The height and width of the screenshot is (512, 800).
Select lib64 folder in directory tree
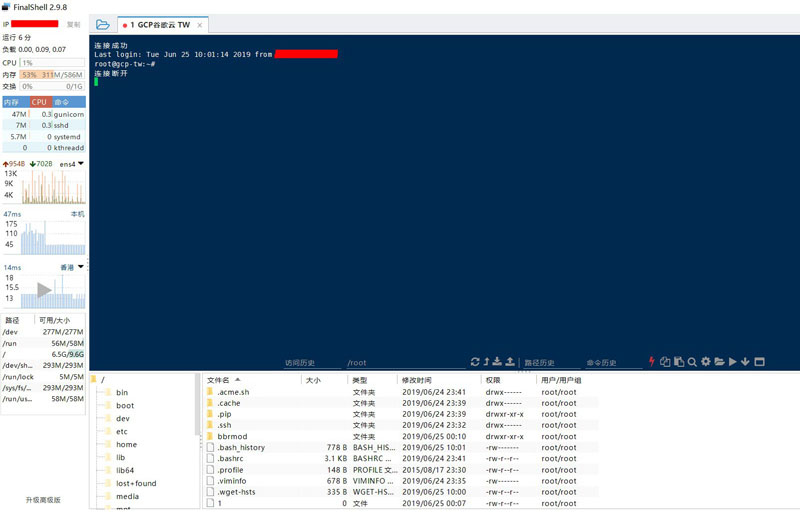(124, 471)
